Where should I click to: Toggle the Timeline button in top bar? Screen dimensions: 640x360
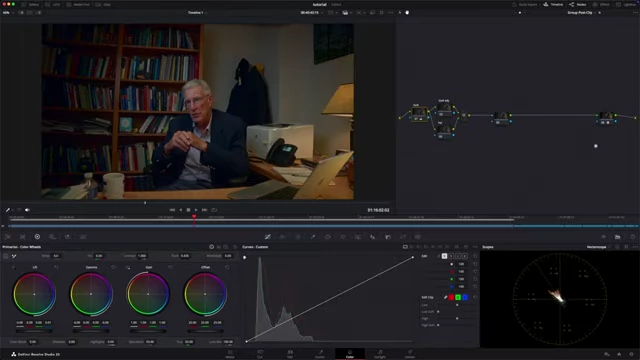(553, 4)
